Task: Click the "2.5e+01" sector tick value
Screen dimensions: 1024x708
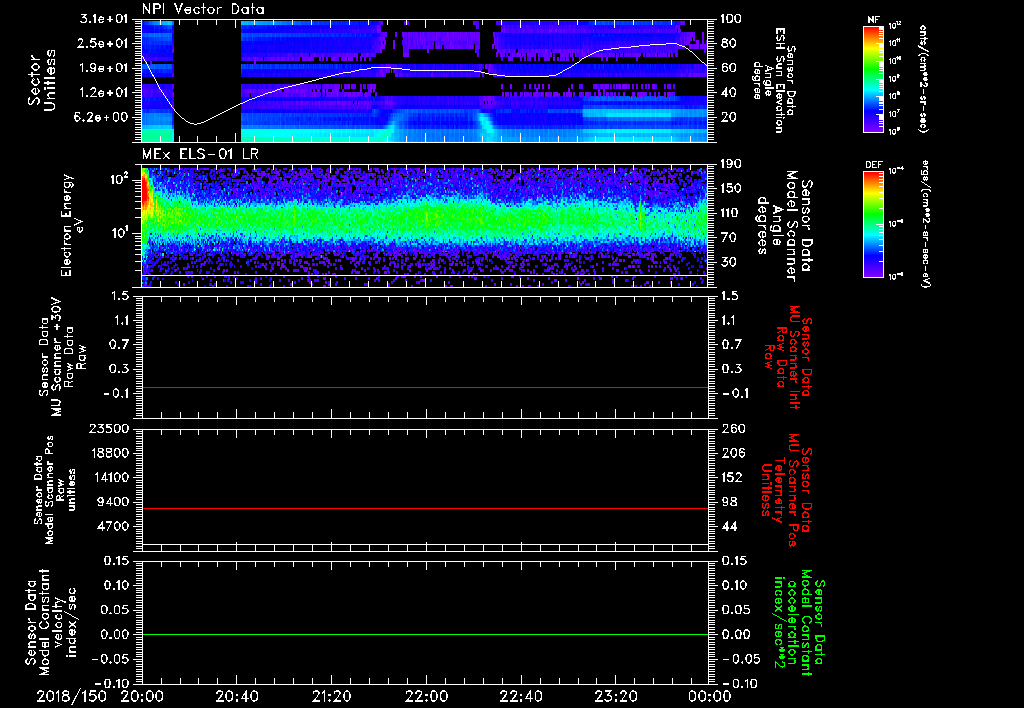Action: 104,43
